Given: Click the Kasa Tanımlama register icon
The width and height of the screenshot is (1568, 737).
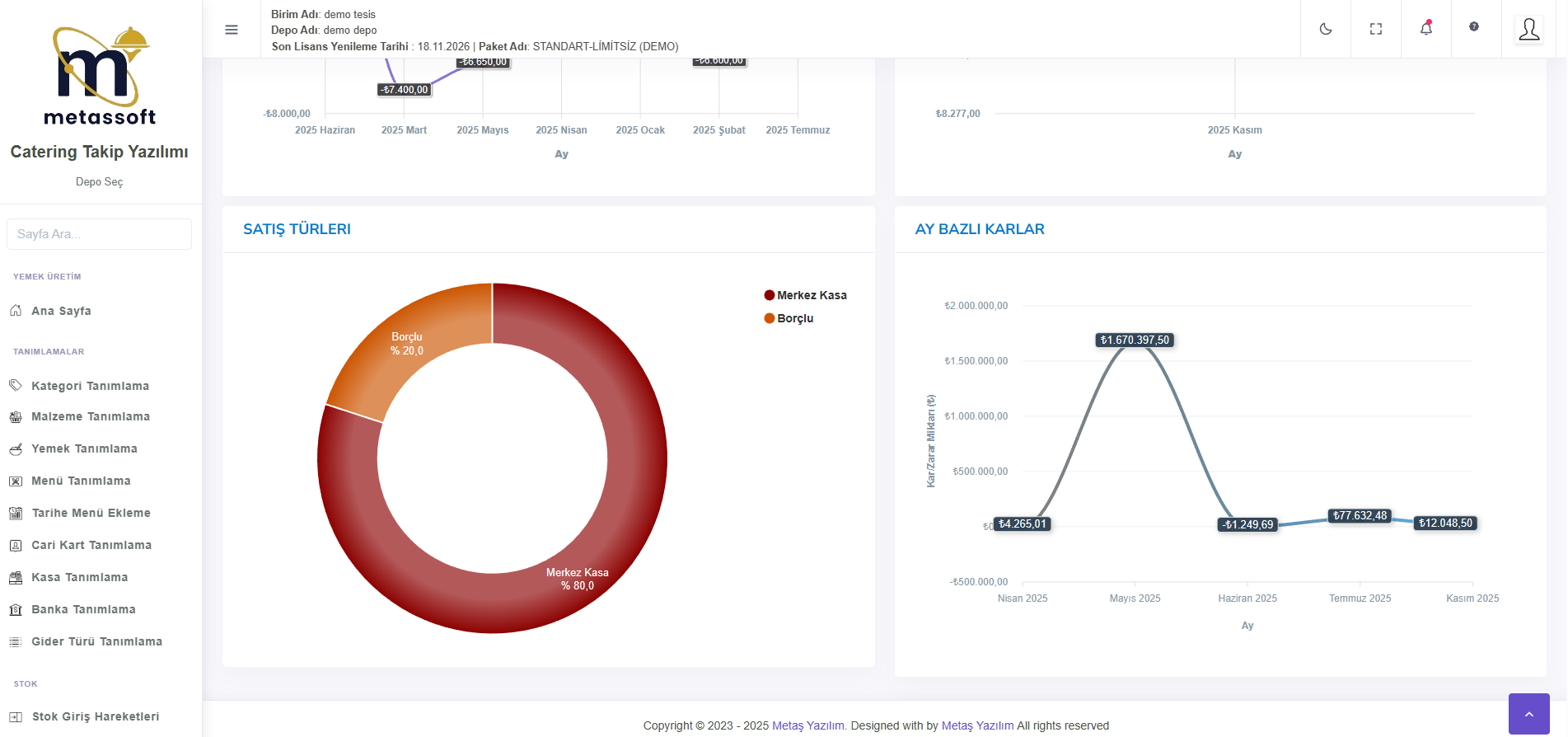Looking at the screenshot, I should tap(16, 578).
